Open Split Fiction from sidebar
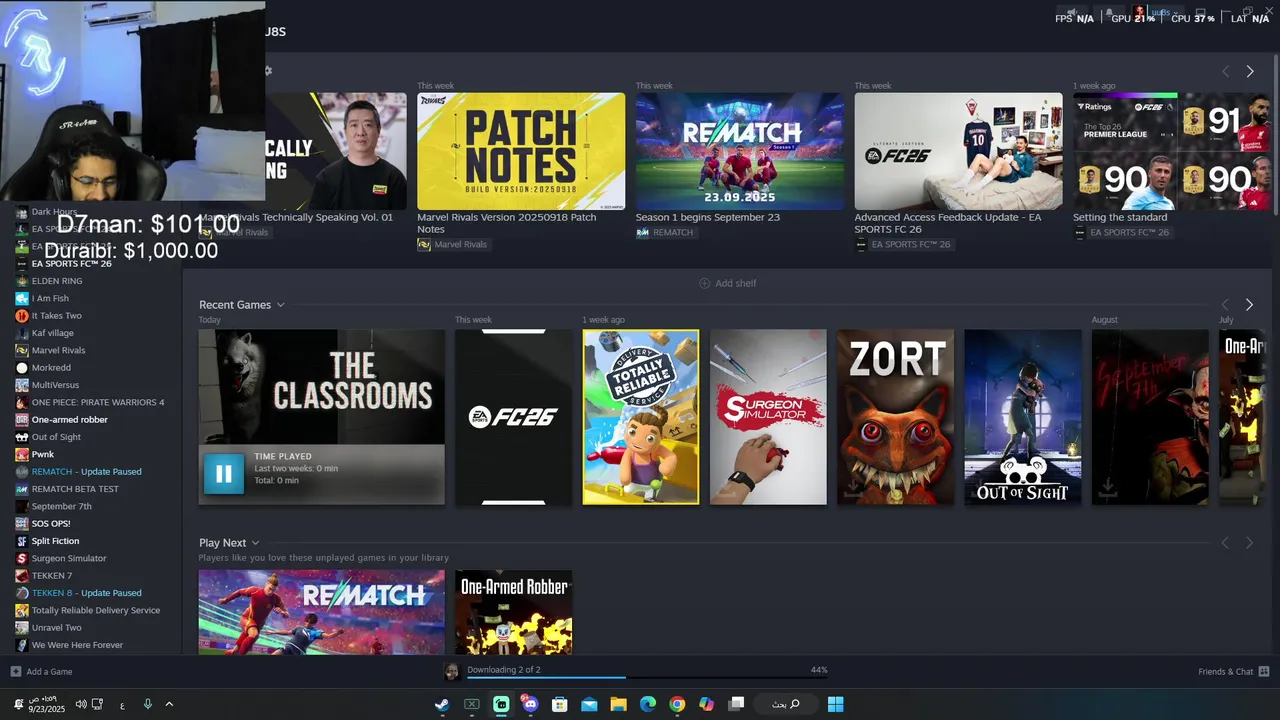Screen dimensions: 1280x720 55,541
